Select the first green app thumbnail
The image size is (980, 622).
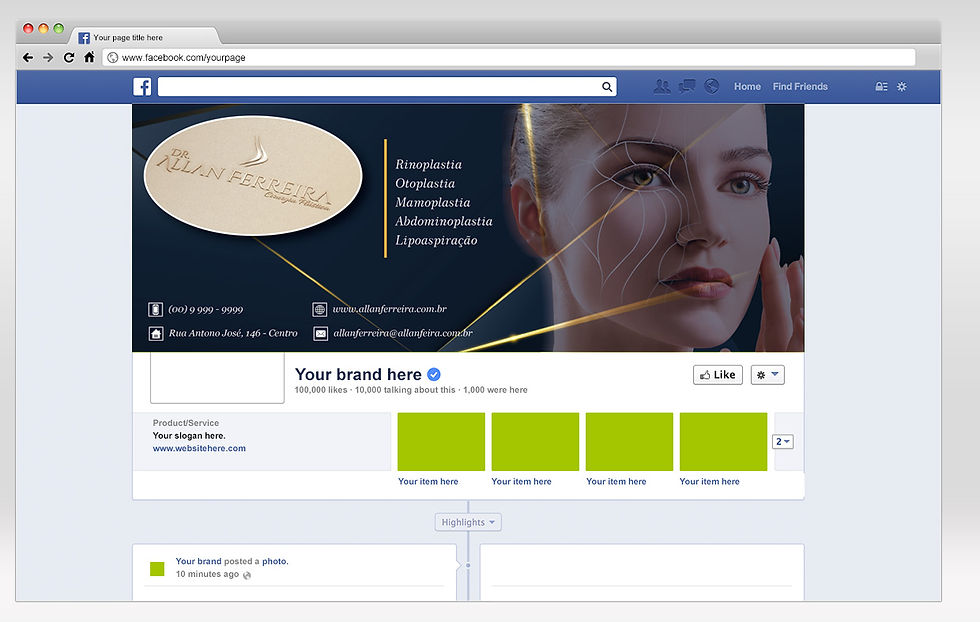(441, 441)
